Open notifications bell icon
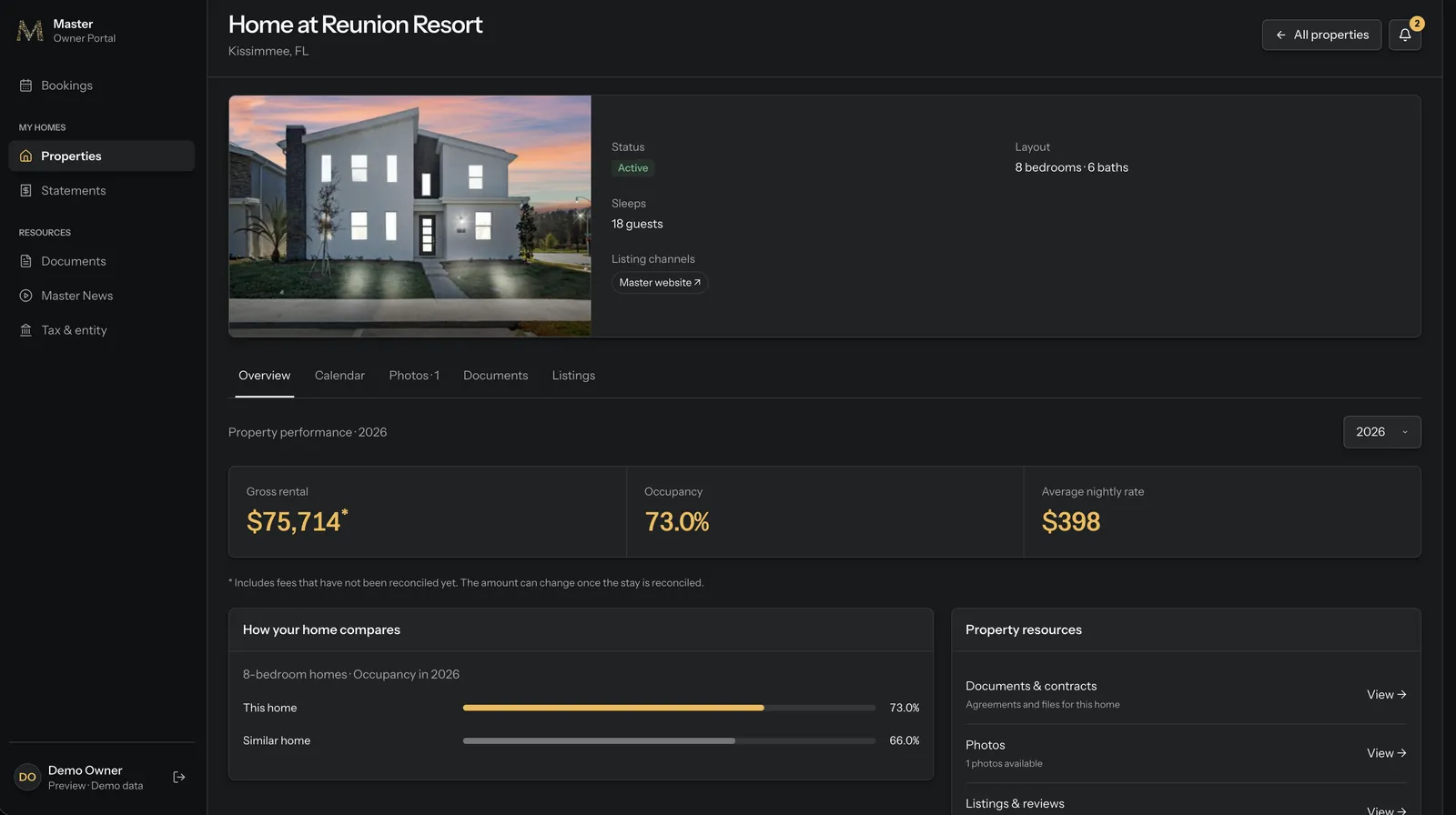The height and width of the screenshot is (815, 1456). pos(1405,35)
